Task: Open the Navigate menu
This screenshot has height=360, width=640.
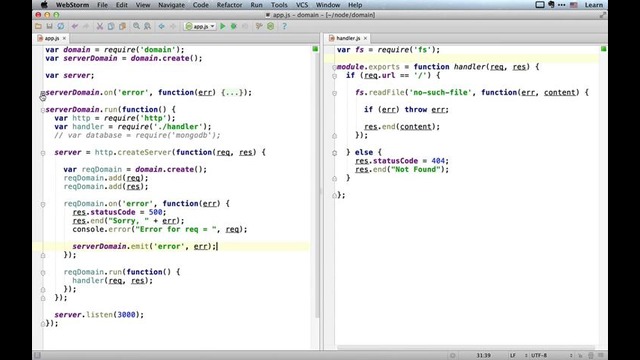Action: coord(171,5)
